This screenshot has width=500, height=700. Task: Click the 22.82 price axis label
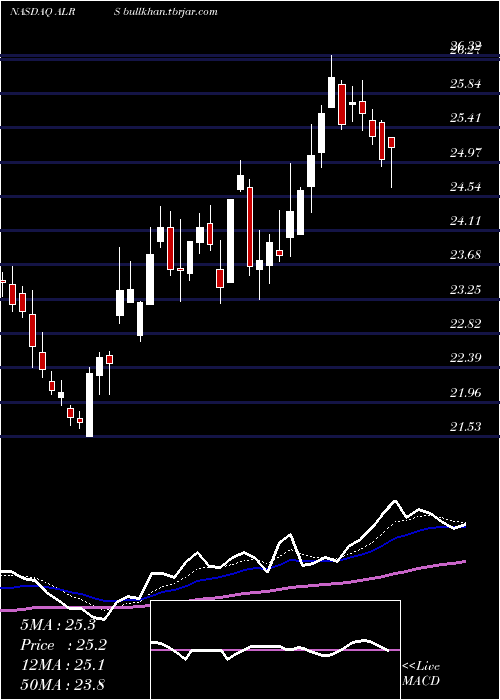point(466,324)
